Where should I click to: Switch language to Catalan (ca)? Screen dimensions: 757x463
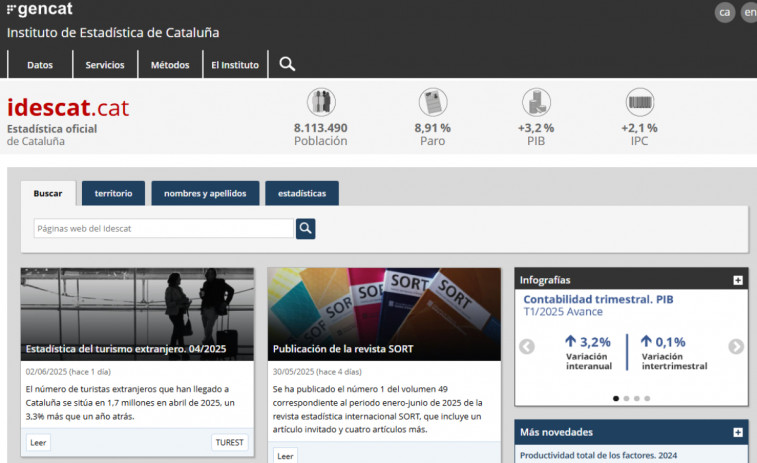(x=725, y=12)
